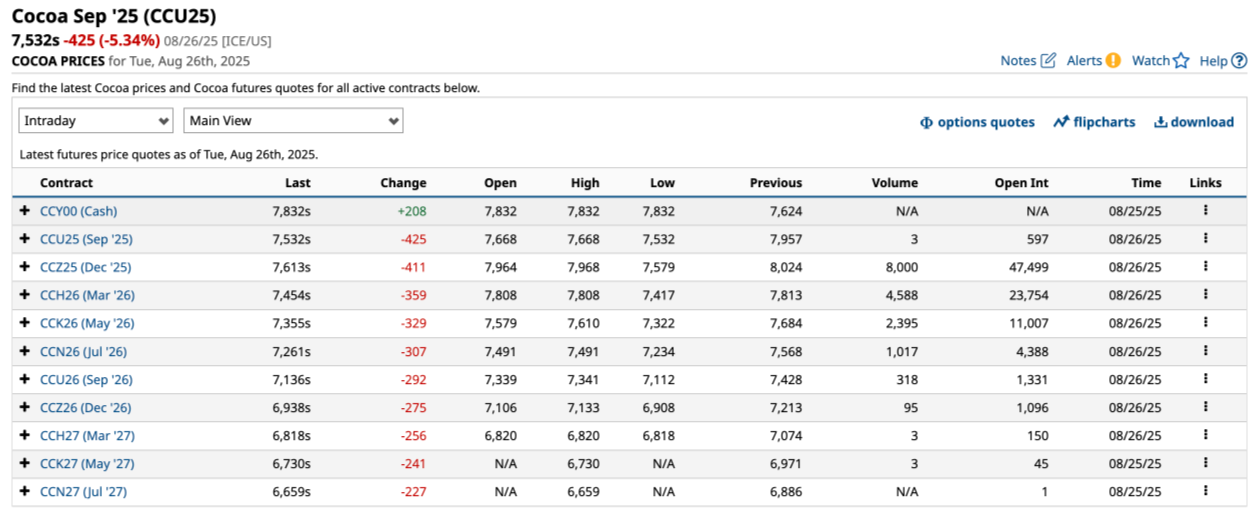
Task: Expand the CCH27 (Mar '27) row plus sign
Action: coord(24,435)
